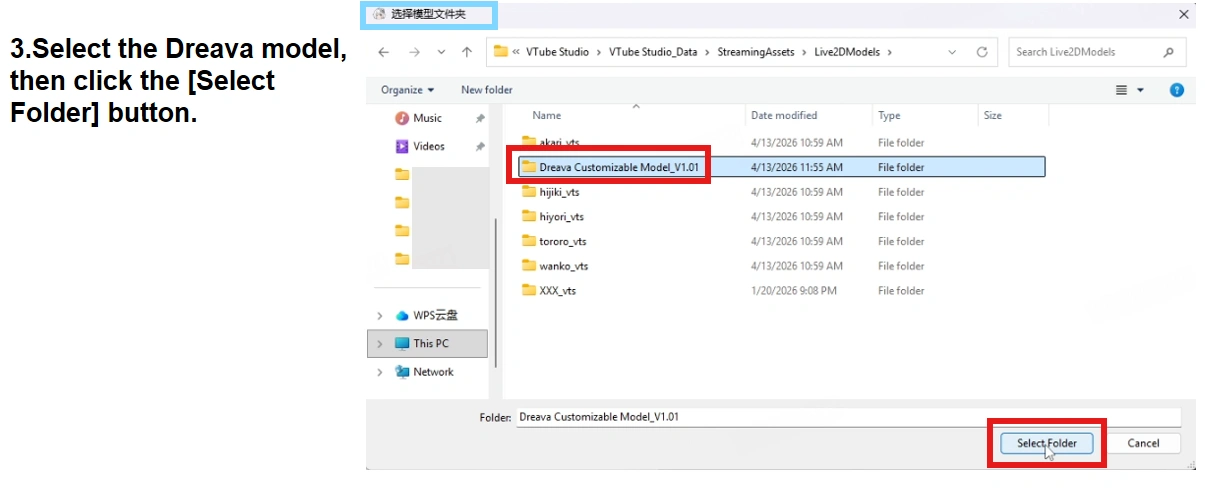The width and height of the screenshot is (1205, 498).
Task: Go forward with the right arrow
Action: (x=413, y=52)
